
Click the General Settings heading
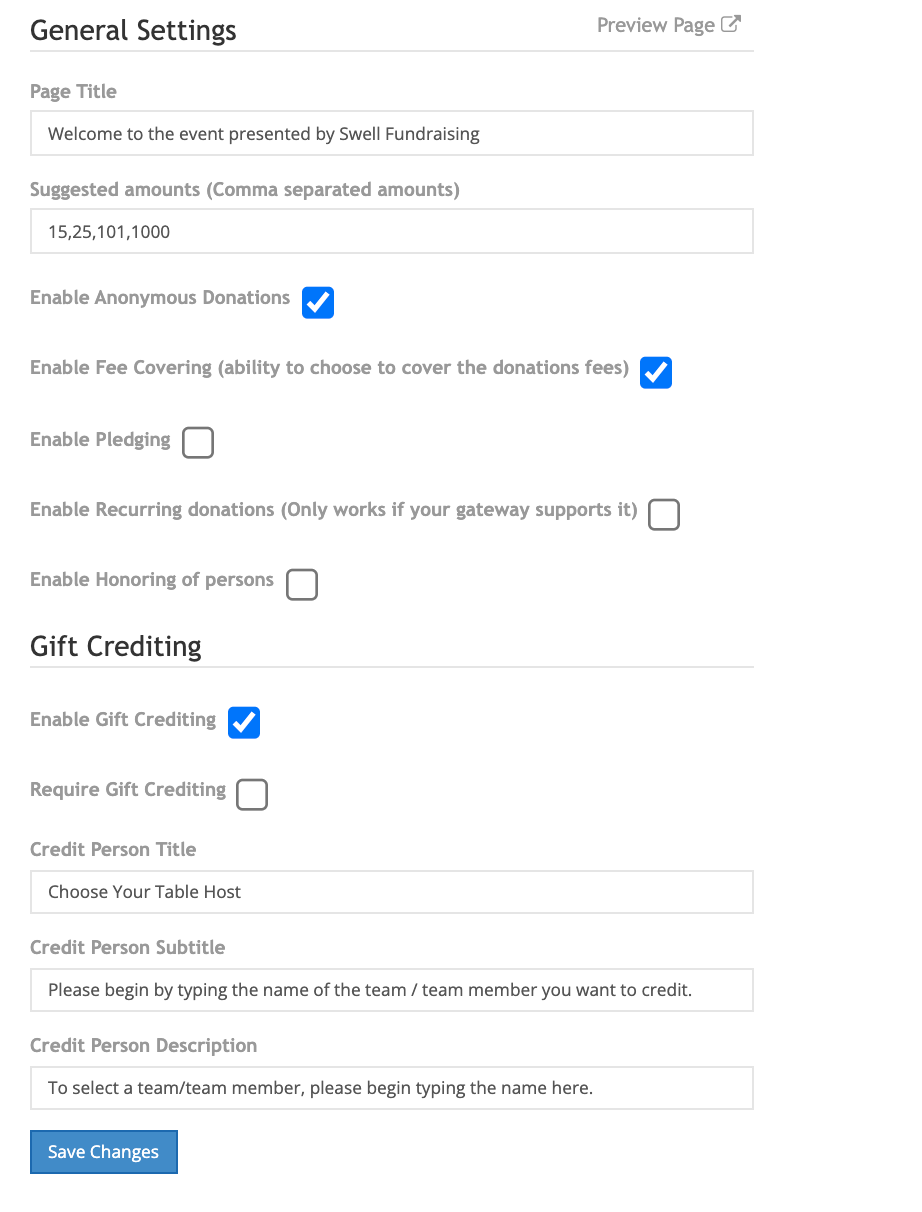pyautogui.click(x=133, y=30)
